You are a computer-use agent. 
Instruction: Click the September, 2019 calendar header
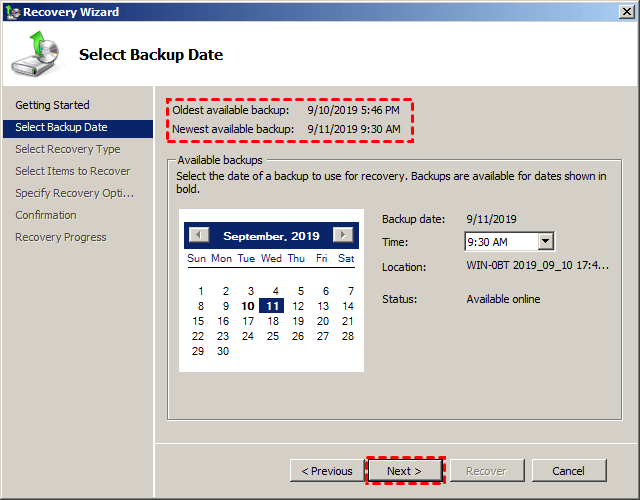tap(271, 236)
